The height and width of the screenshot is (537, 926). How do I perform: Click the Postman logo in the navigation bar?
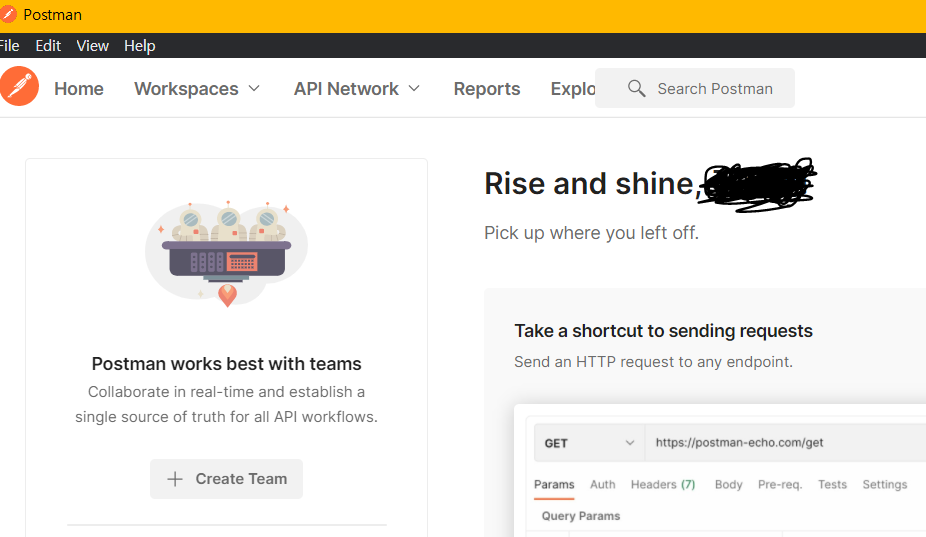(19, 86)
